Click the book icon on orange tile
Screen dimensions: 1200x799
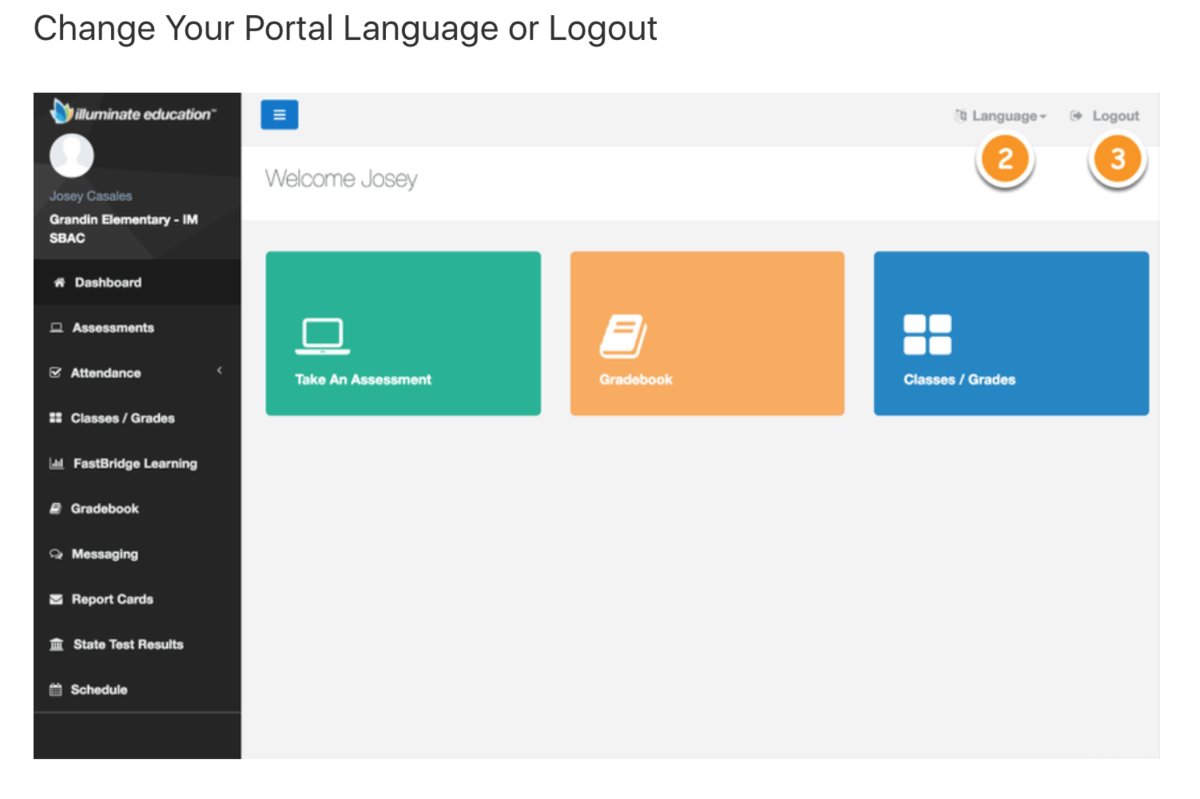(x=623, y=336)
